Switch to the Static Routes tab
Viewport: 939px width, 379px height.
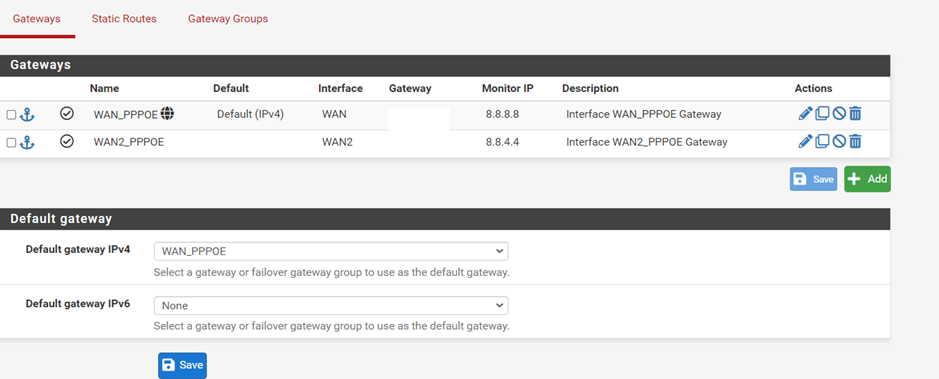tap(124, 19)
